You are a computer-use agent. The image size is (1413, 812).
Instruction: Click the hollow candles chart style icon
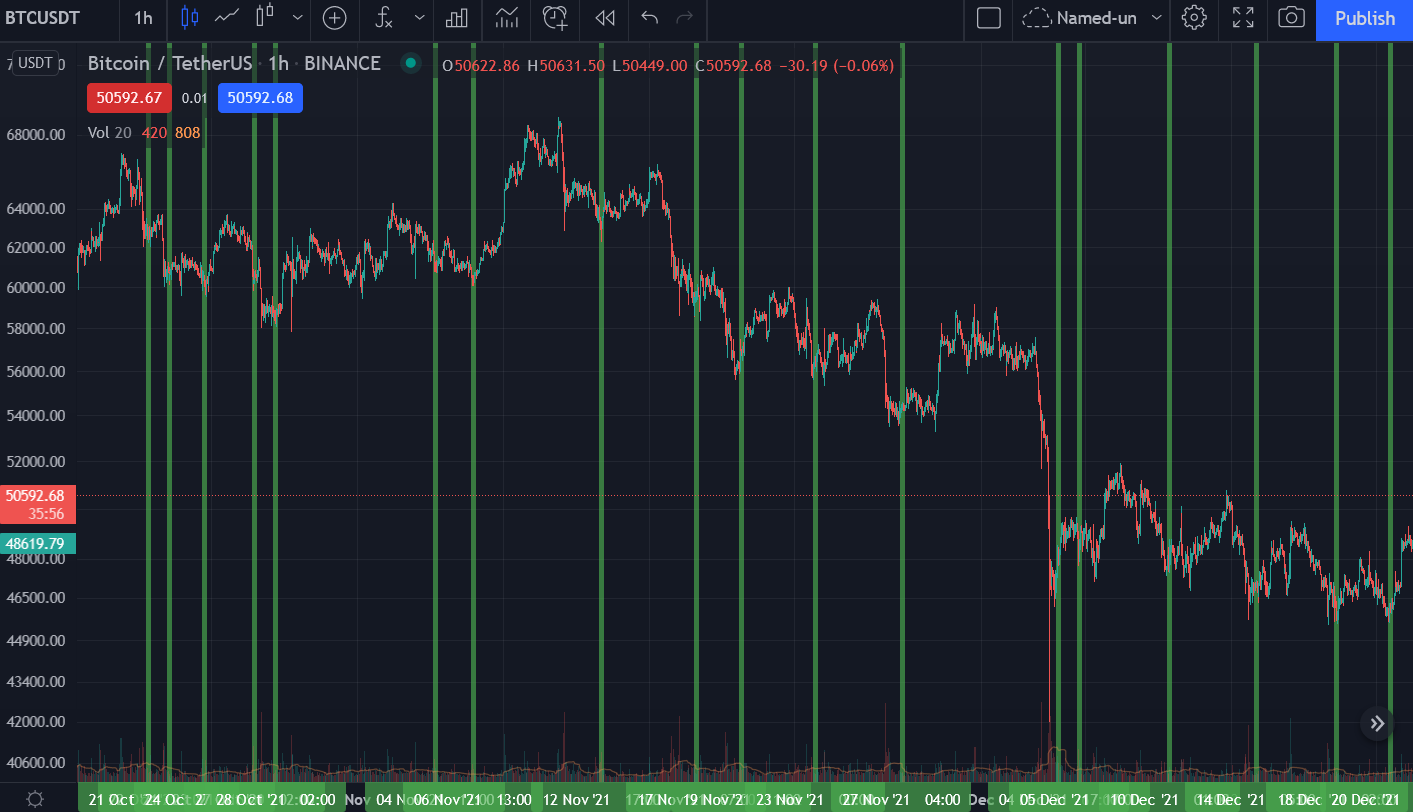coord(264,18)
